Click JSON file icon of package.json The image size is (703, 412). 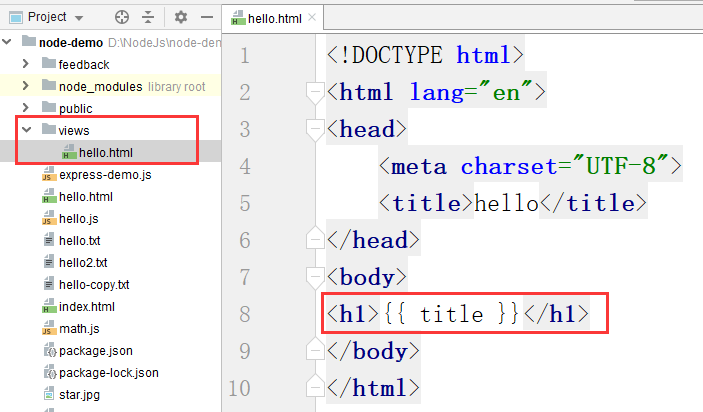click(x=50, y=350)
